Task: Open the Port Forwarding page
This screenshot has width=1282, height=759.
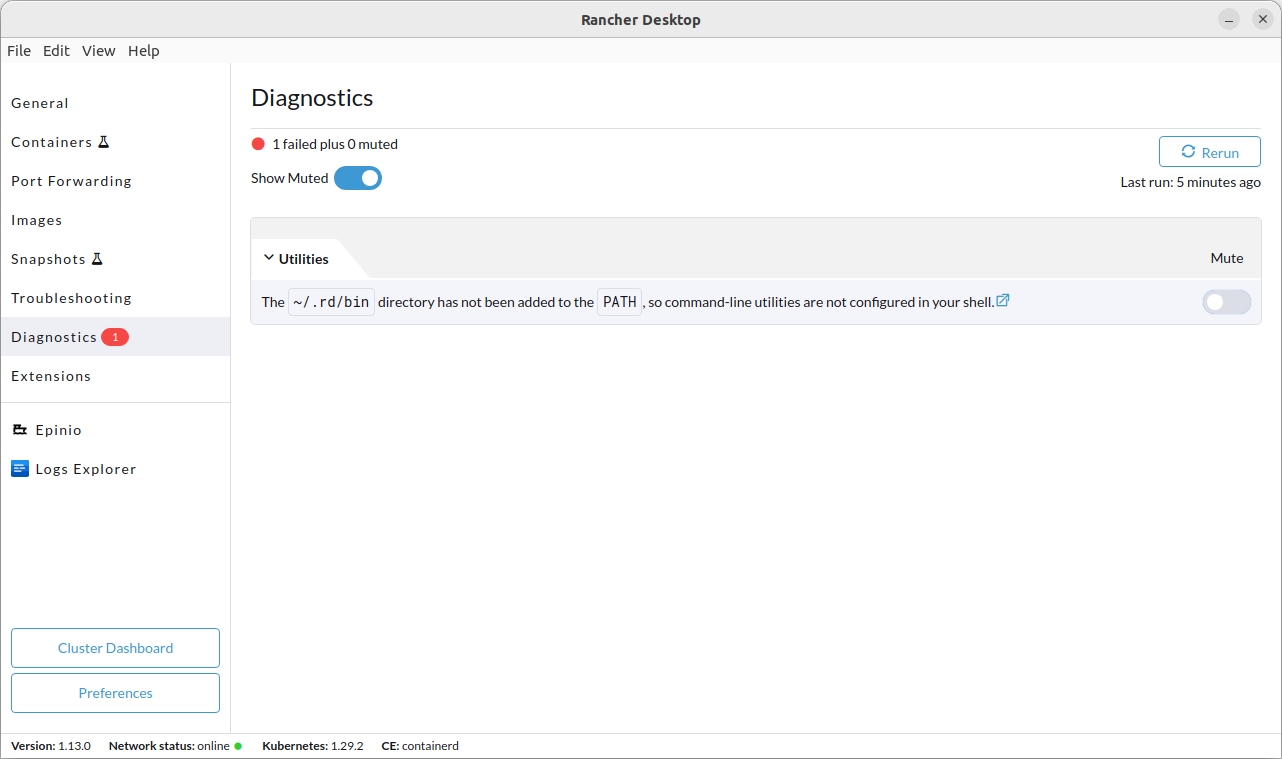Action: [x=115, y=181]
